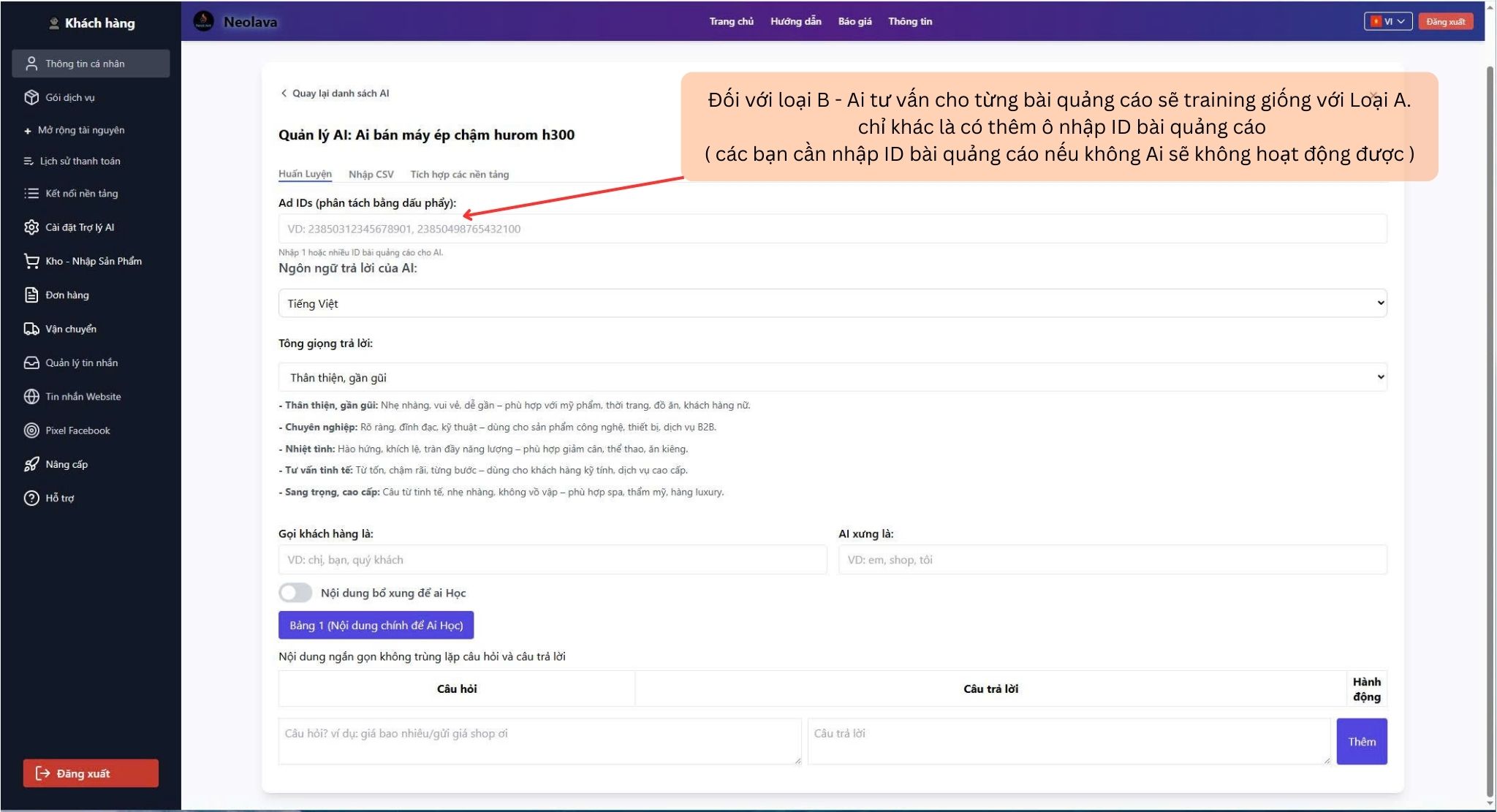Open Đơn hàng orders page
This screenshot has height=812, width=1497.
67,295
